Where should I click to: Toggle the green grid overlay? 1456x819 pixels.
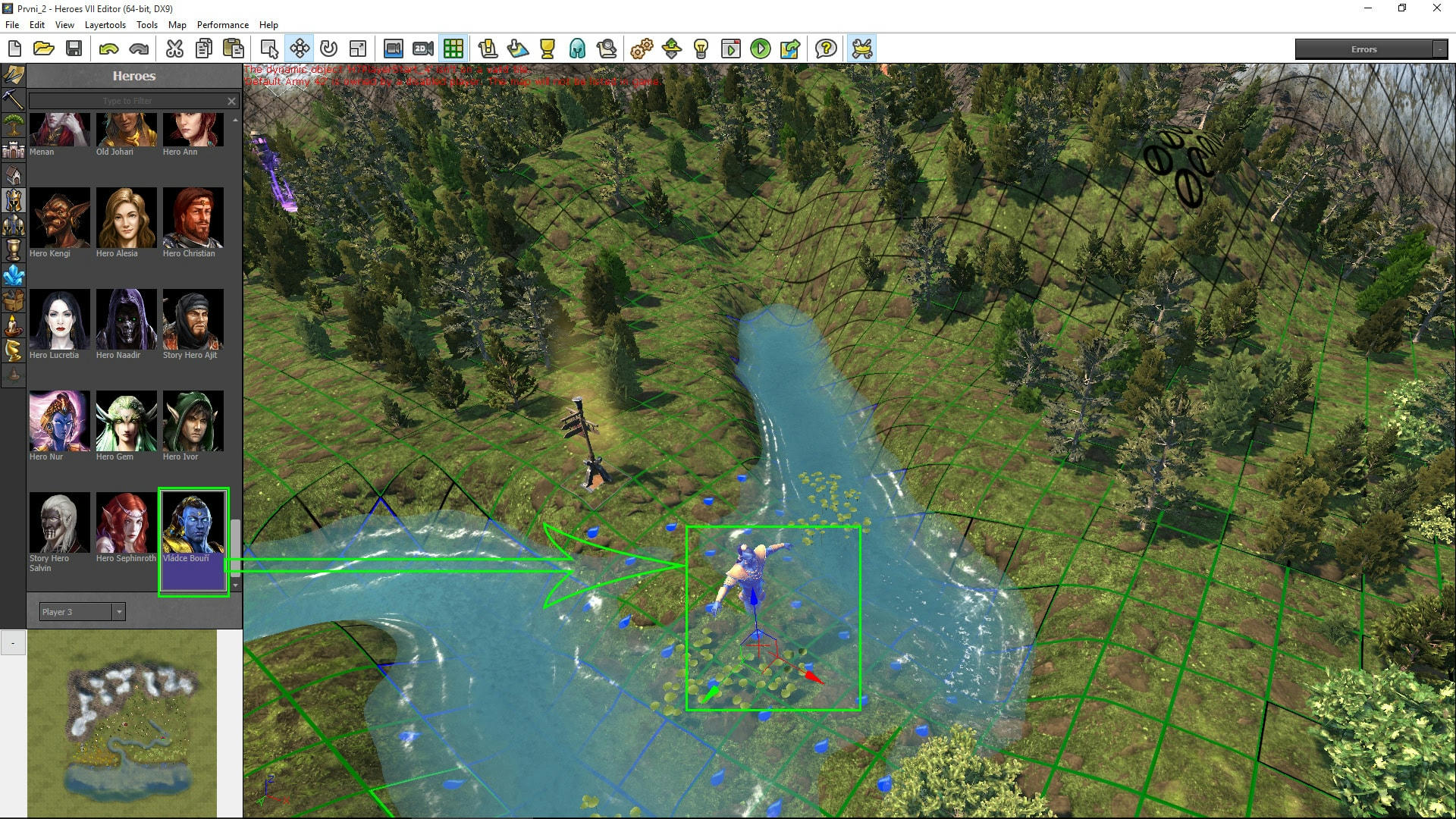[x=453, y=49]
